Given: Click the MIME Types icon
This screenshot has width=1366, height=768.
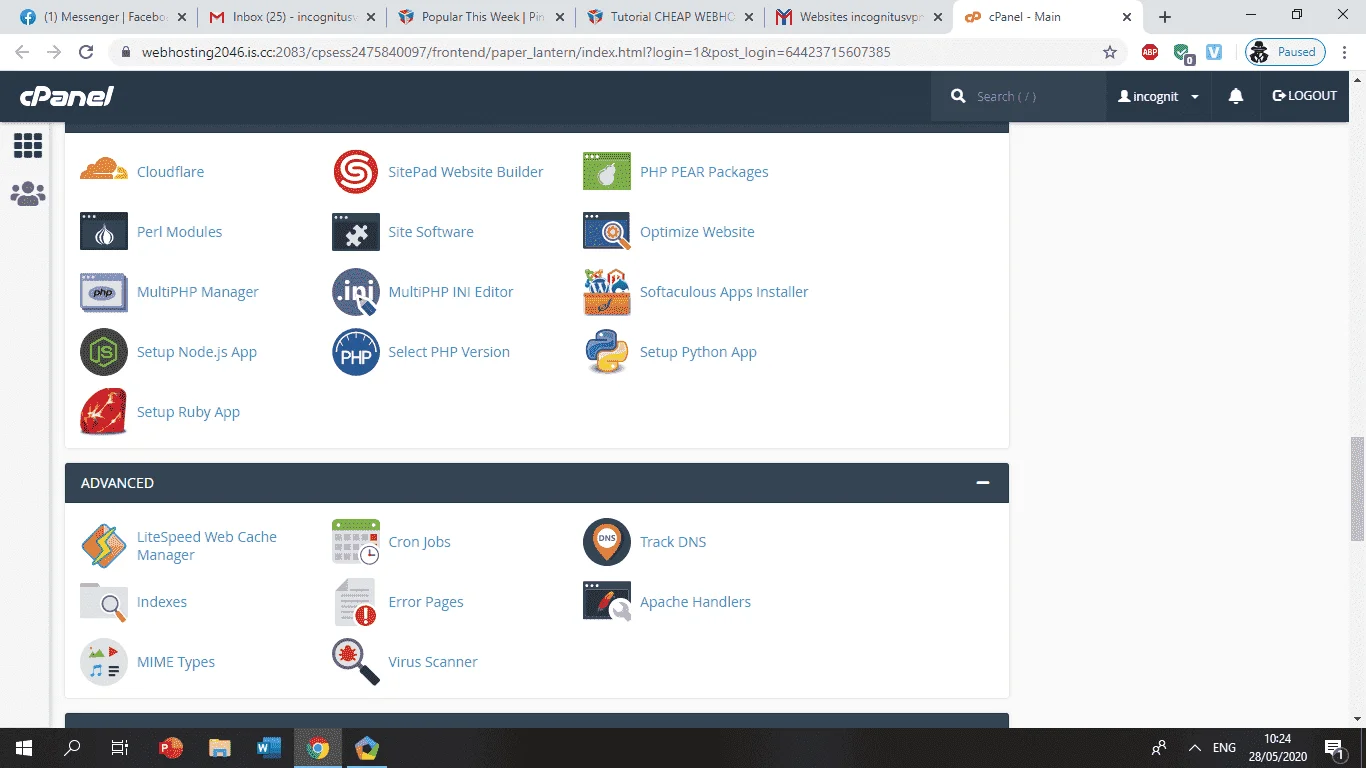Looking at the screenshot, I should click(x=104, y=662).
